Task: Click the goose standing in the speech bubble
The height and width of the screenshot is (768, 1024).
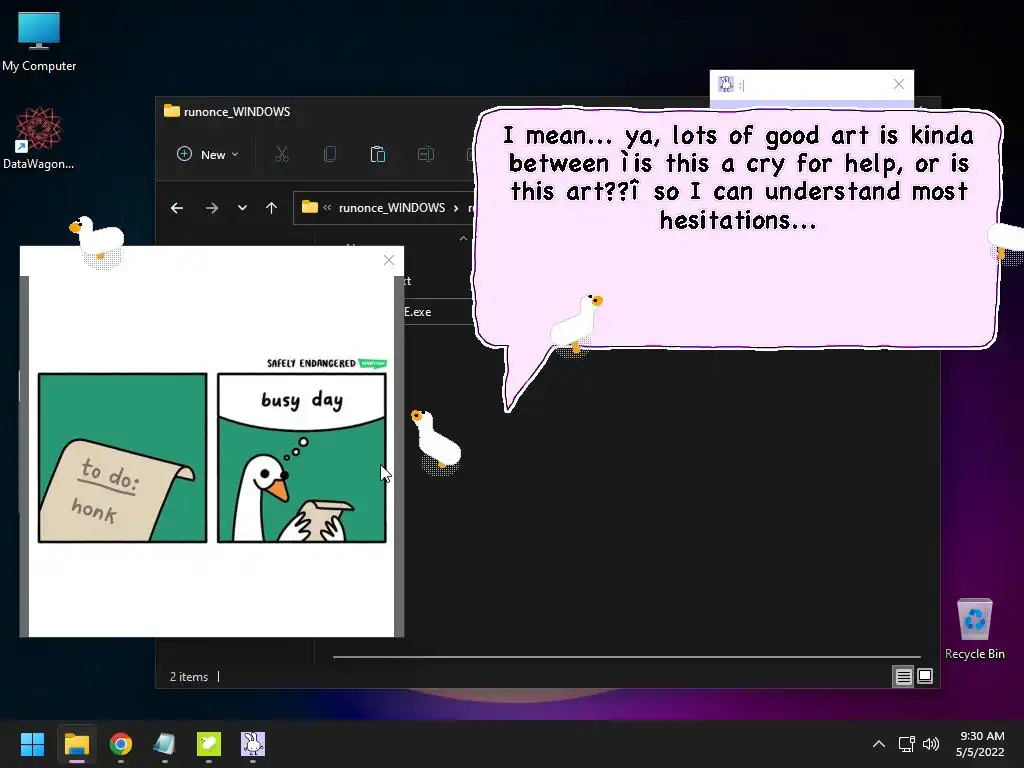Action: 577,323
